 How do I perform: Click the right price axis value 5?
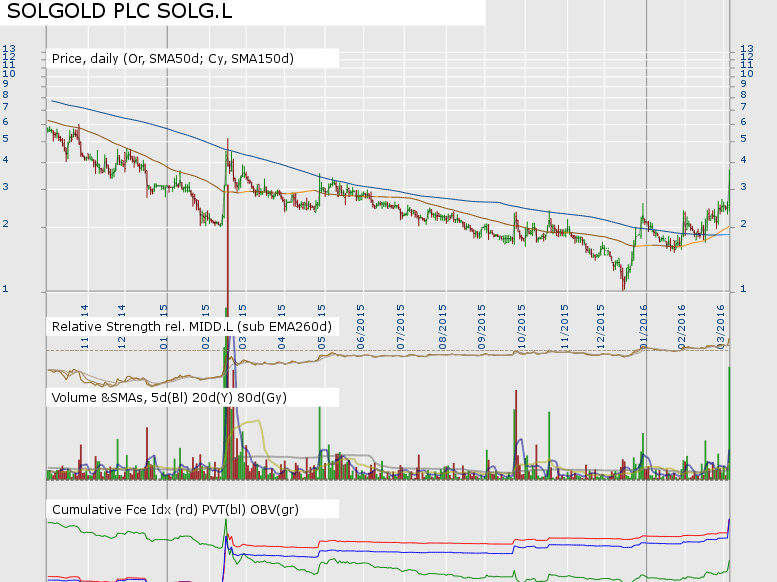click(743, 139)
